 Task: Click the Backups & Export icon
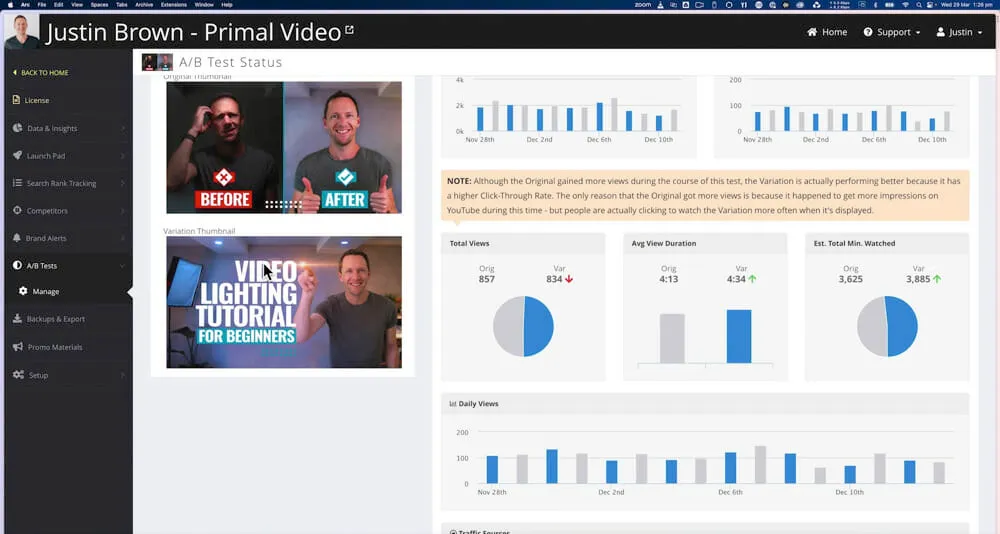coord(17,319)
